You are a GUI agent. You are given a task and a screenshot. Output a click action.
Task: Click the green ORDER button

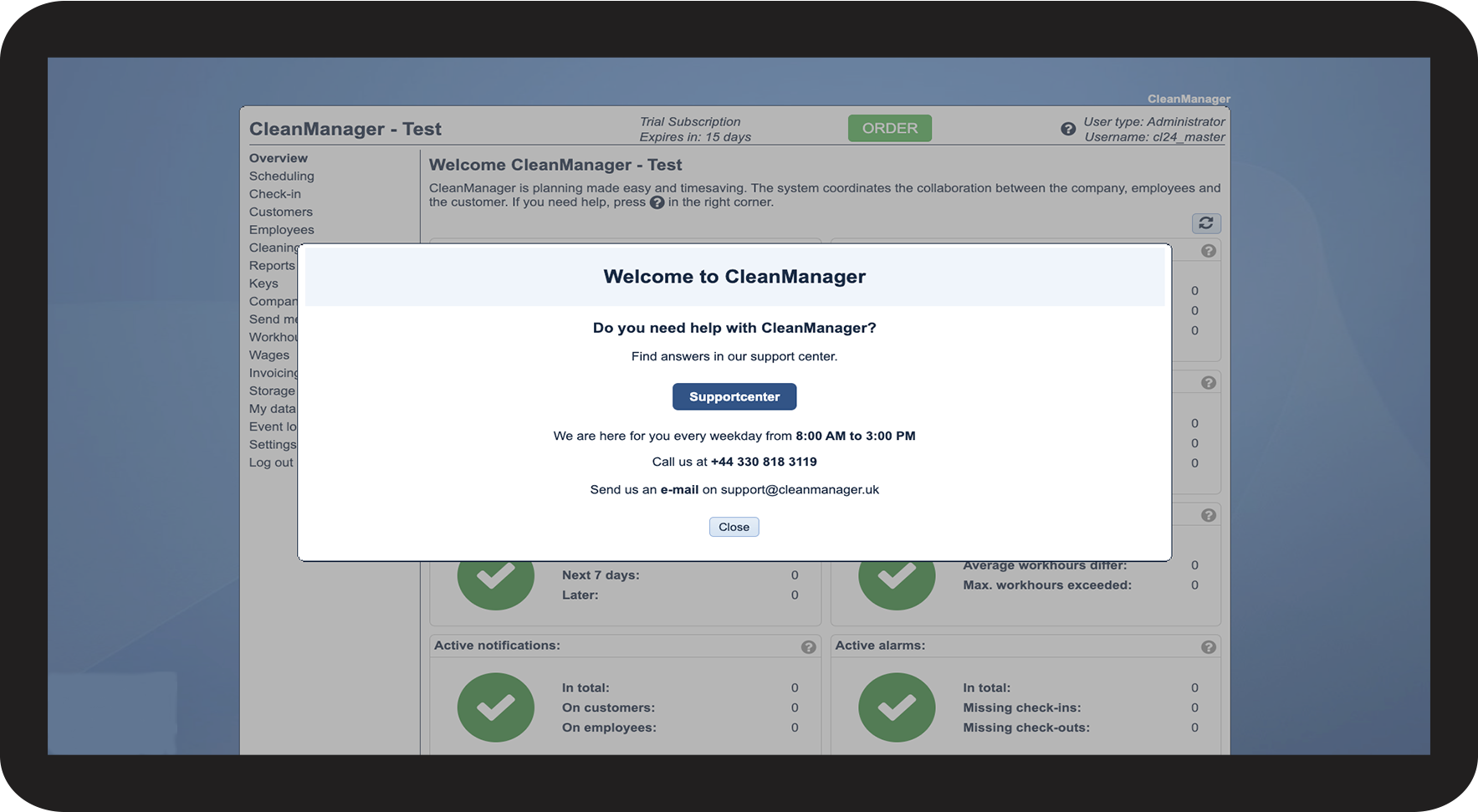pyautogui.click(x=890, y=128)
